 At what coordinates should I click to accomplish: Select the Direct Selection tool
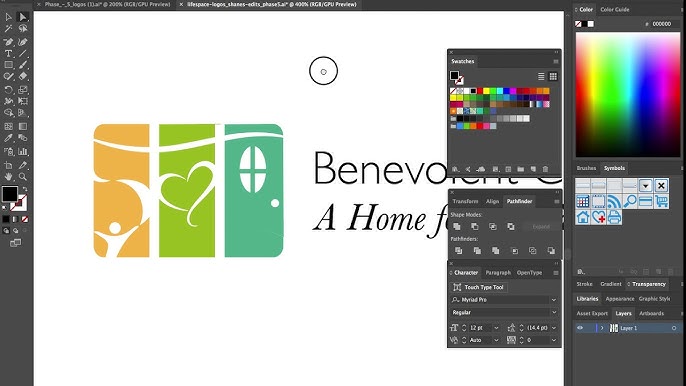23,17
